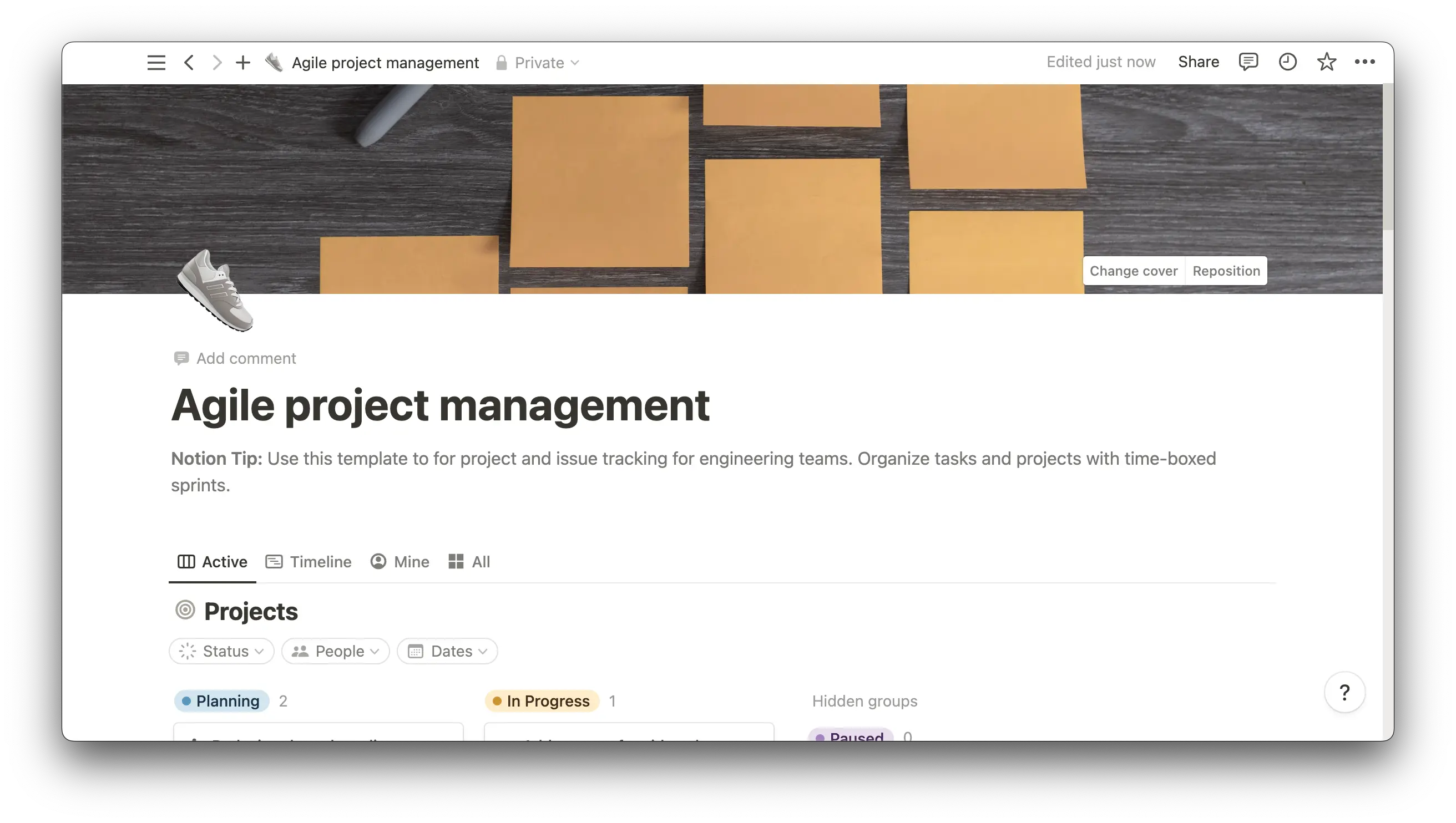Click the Planning status swatch
The image size is (1456, 823).
tap(221, 701)
